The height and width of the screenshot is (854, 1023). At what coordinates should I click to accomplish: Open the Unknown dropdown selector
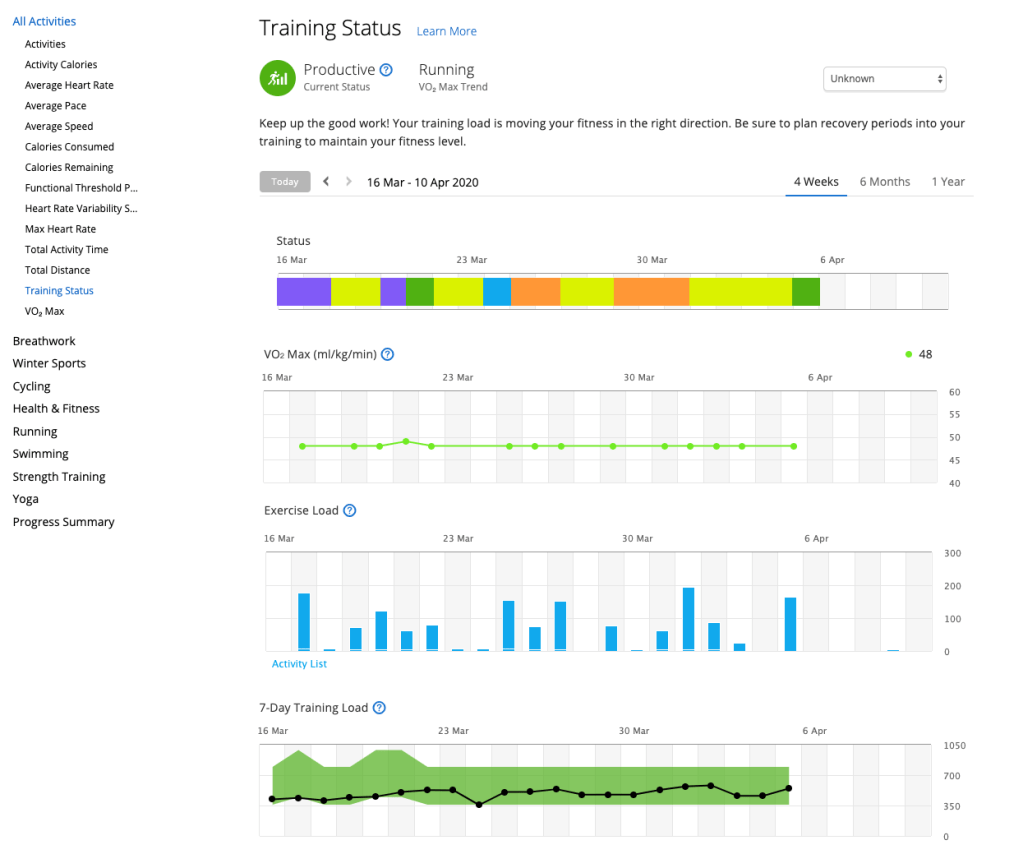(x=884, y=79)
